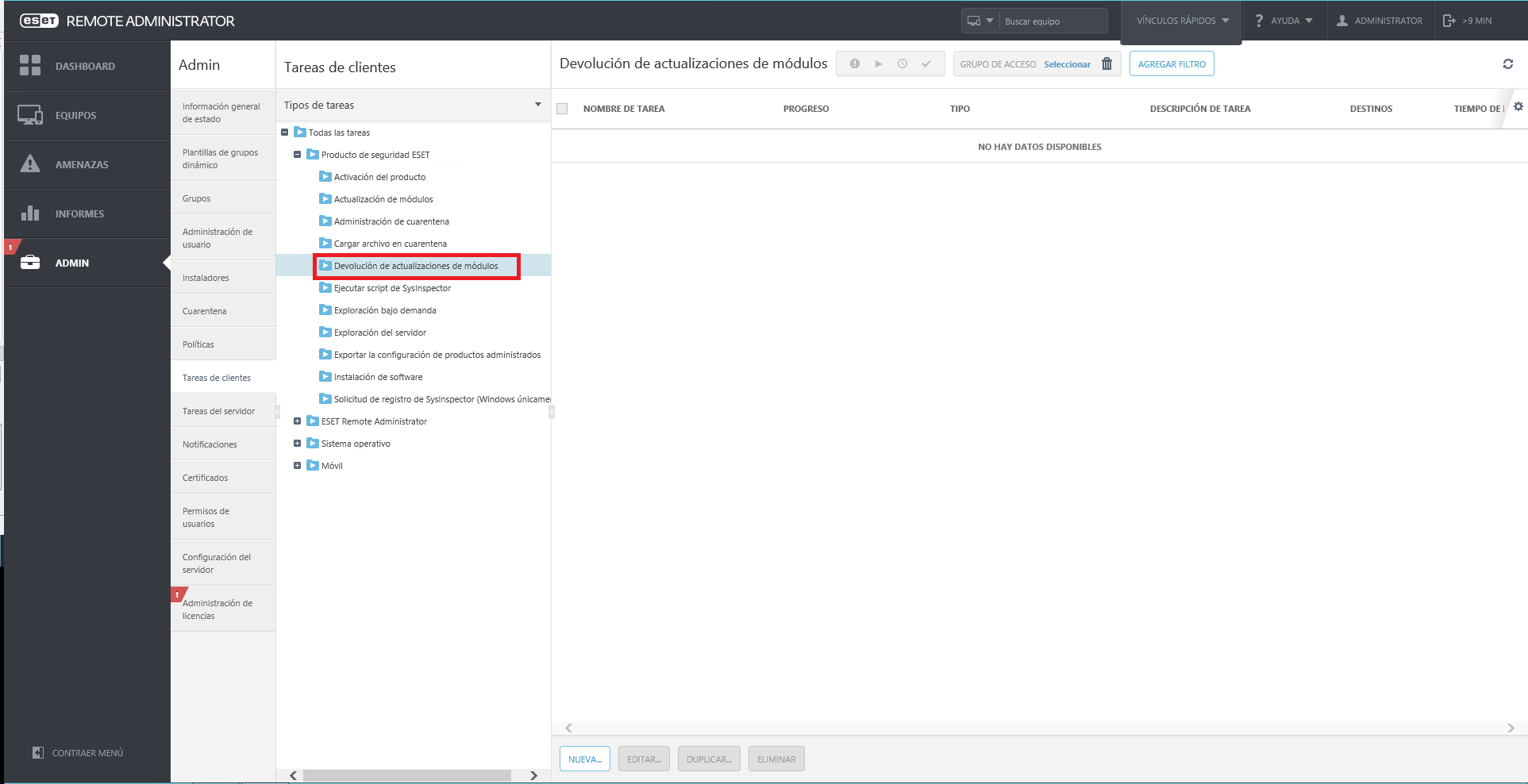
Task: Click folder icon of Activación del producto
Action: click(325, 176)
